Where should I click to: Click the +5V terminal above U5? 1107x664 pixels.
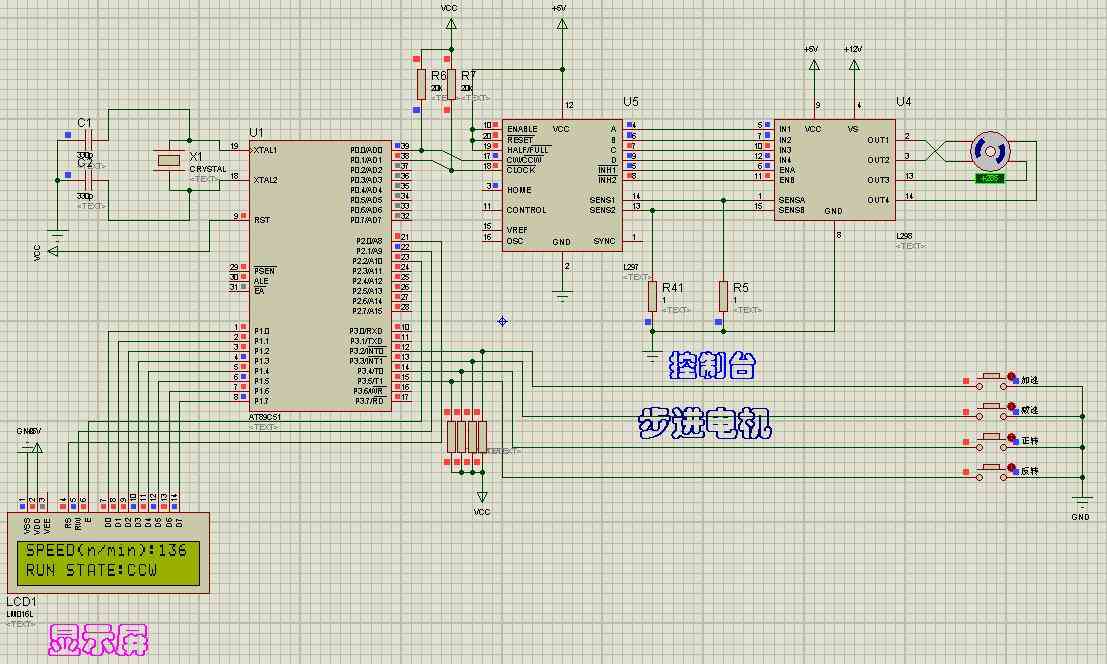pos(562,24)
